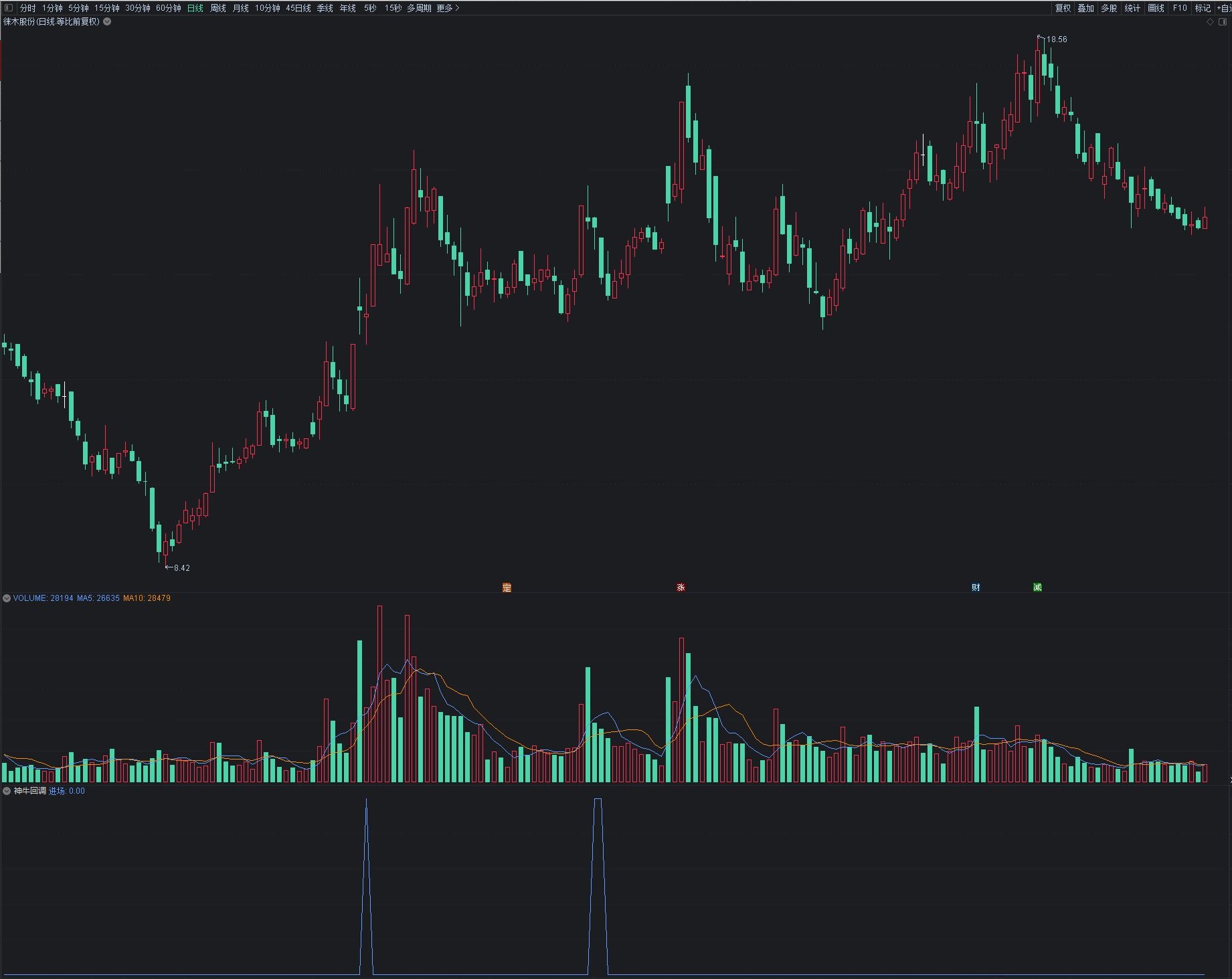Click the 18.56 high price label
This screenshot has width=1232, height=979.
click(x=1057, y=39)
